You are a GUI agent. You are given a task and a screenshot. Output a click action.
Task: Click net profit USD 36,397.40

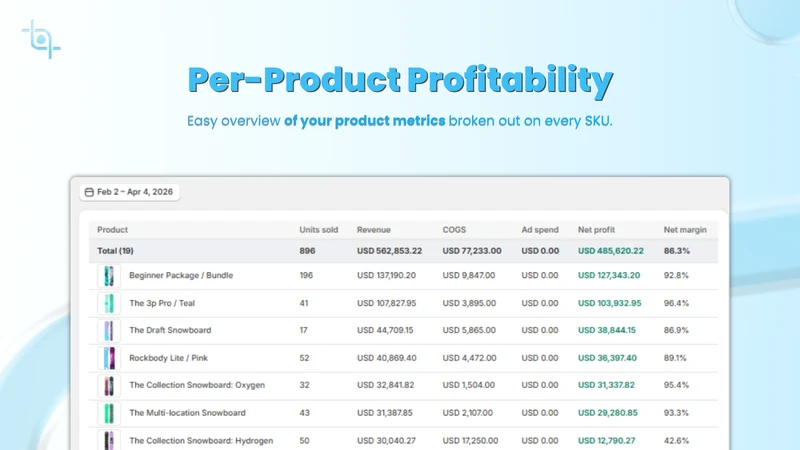607,358
